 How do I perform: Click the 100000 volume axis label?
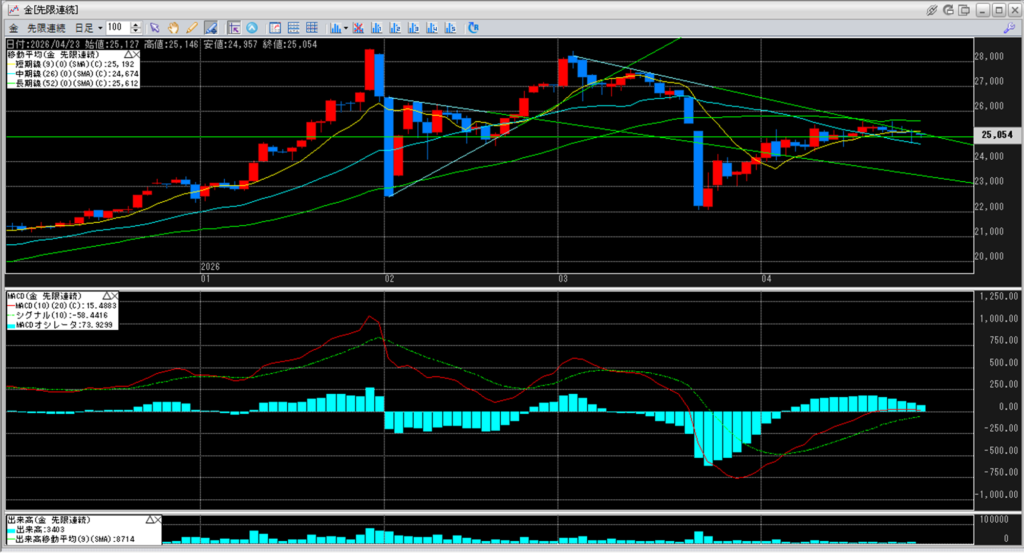coord(993,519)
